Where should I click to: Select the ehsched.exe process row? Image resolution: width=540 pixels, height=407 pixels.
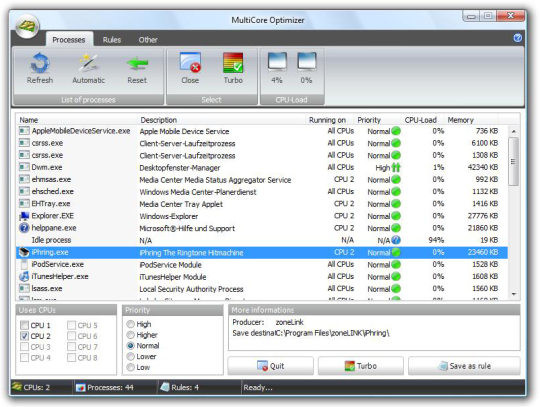(262, 191)
